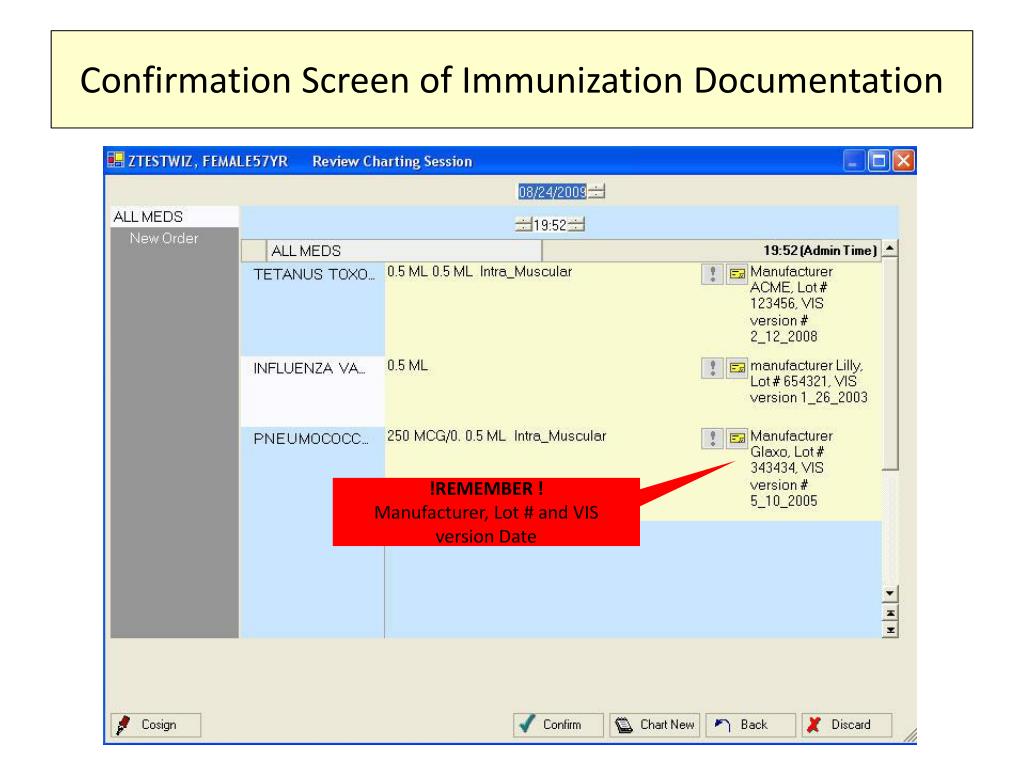Click the stepper right of the 19:52 time

[x=576, y=225]
